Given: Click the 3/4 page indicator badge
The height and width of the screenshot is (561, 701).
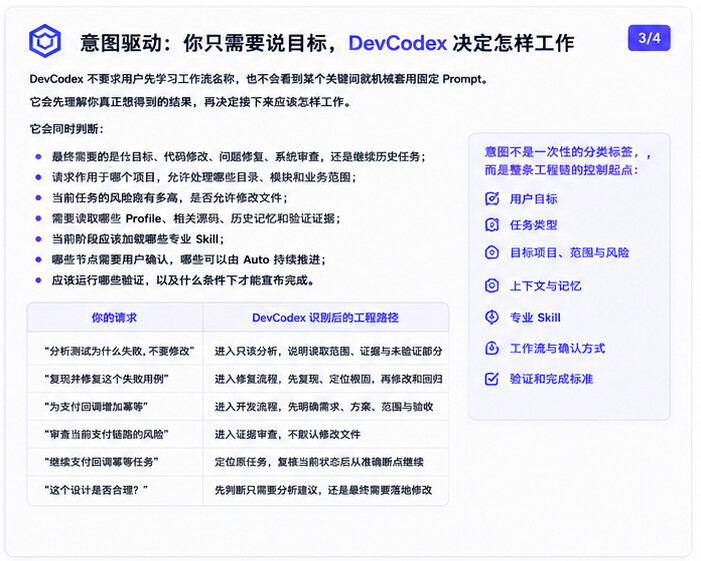Looking at the screenshot, I should pyautogui.click(x=649, y=38).
